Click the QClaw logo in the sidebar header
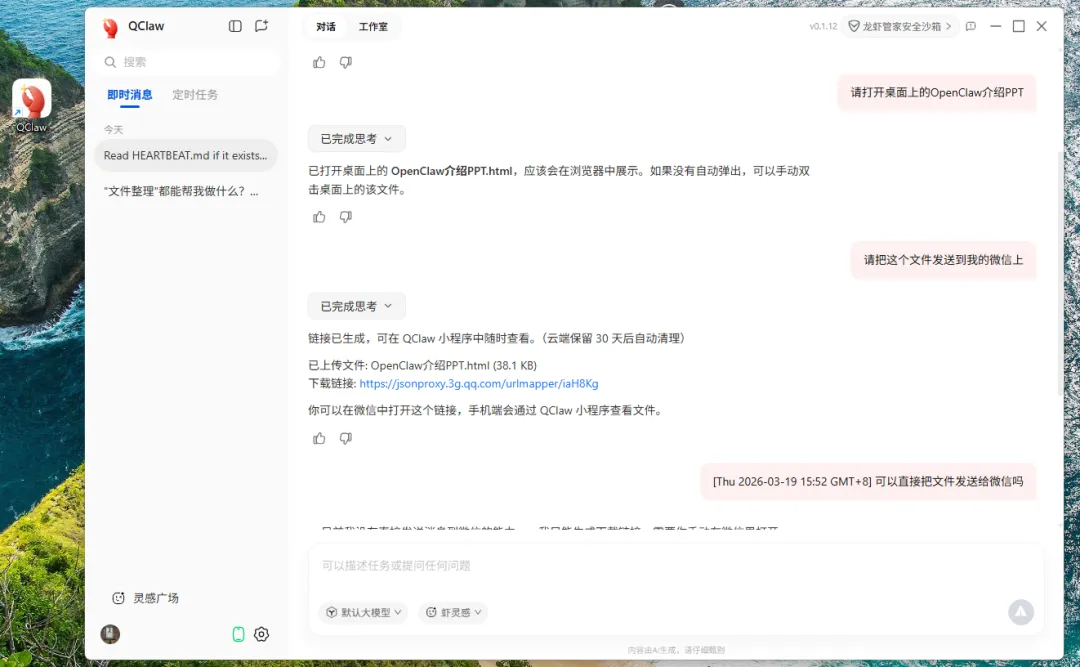 tap(110, 28)
